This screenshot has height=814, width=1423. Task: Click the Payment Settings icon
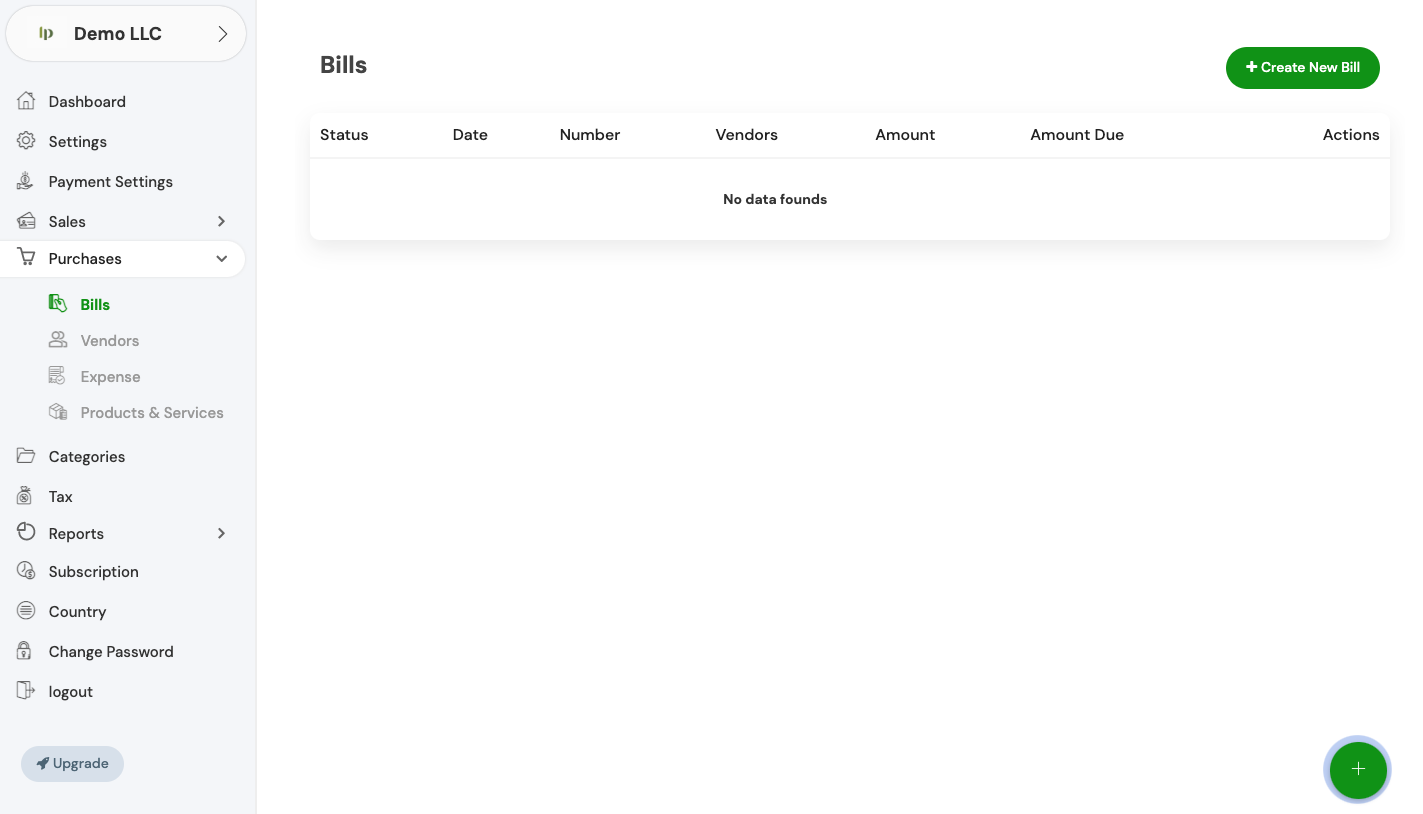point(26,181)
